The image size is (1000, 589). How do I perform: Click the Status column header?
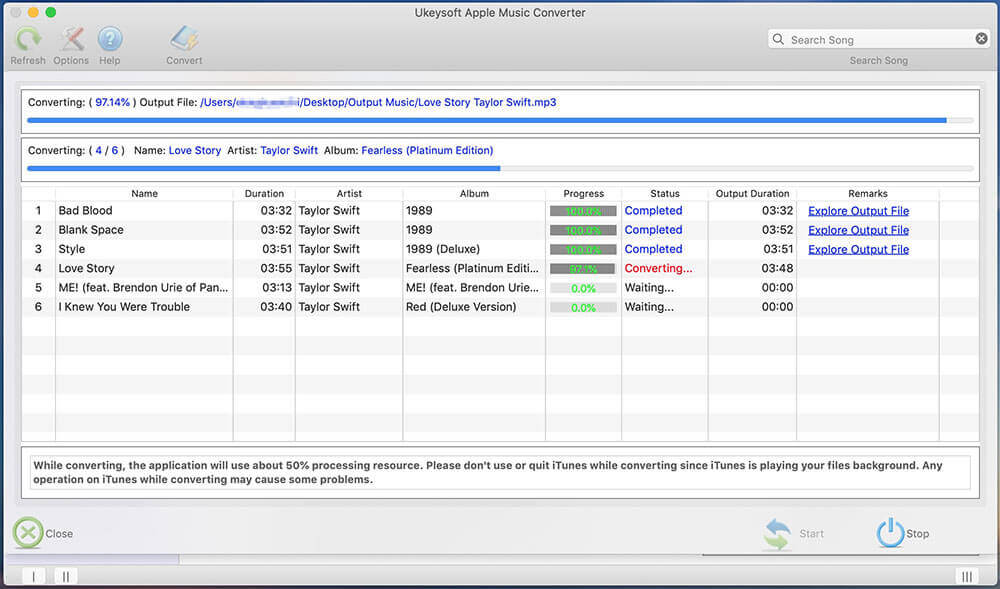(665, 193)
